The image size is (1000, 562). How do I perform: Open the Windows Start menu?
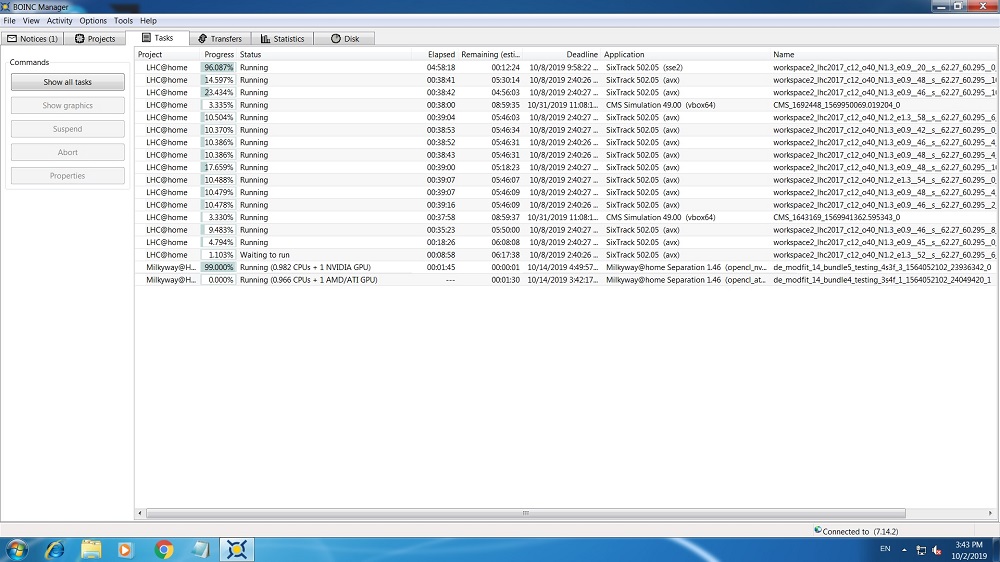point(17,549)
